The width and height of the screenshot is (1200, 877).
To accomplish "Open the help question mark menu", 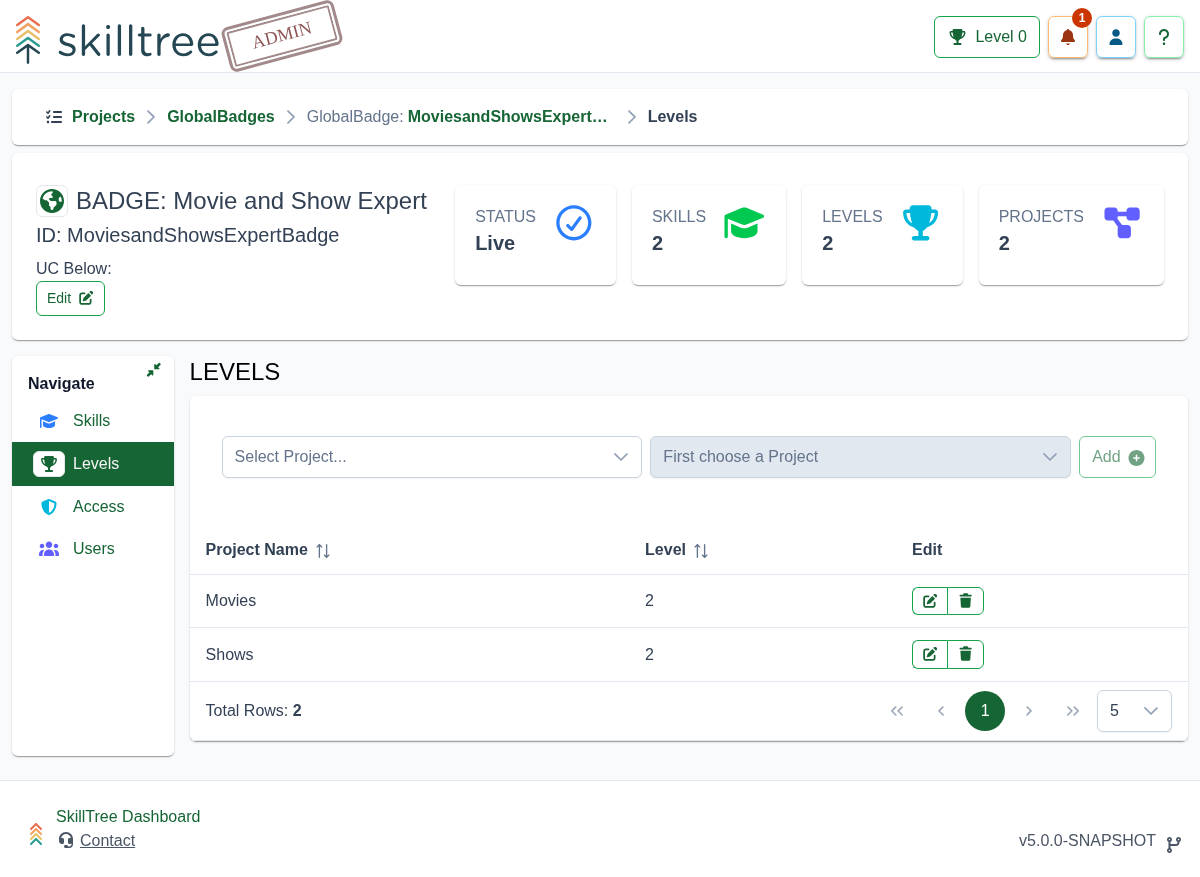I will (x=1164, y=37).
